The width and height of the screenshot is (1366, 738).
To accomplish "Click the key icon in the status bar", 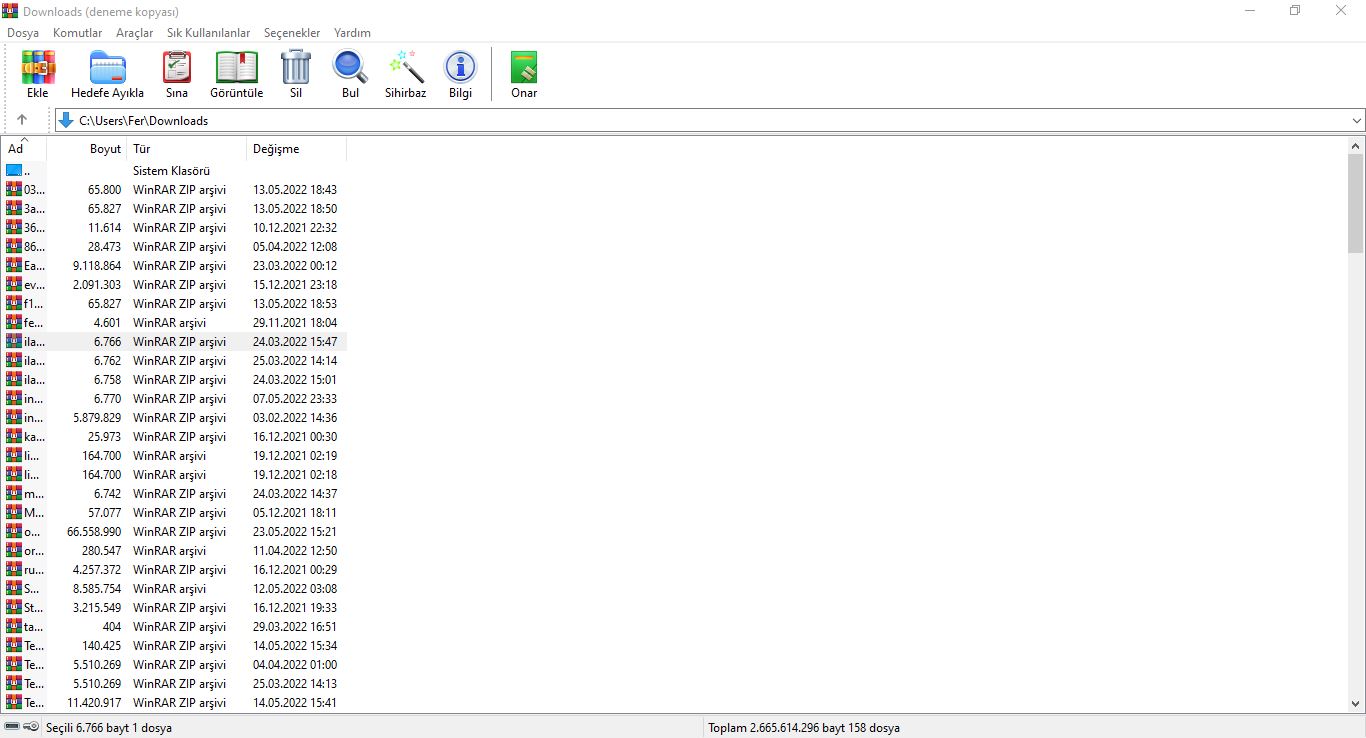I will 31,727.
